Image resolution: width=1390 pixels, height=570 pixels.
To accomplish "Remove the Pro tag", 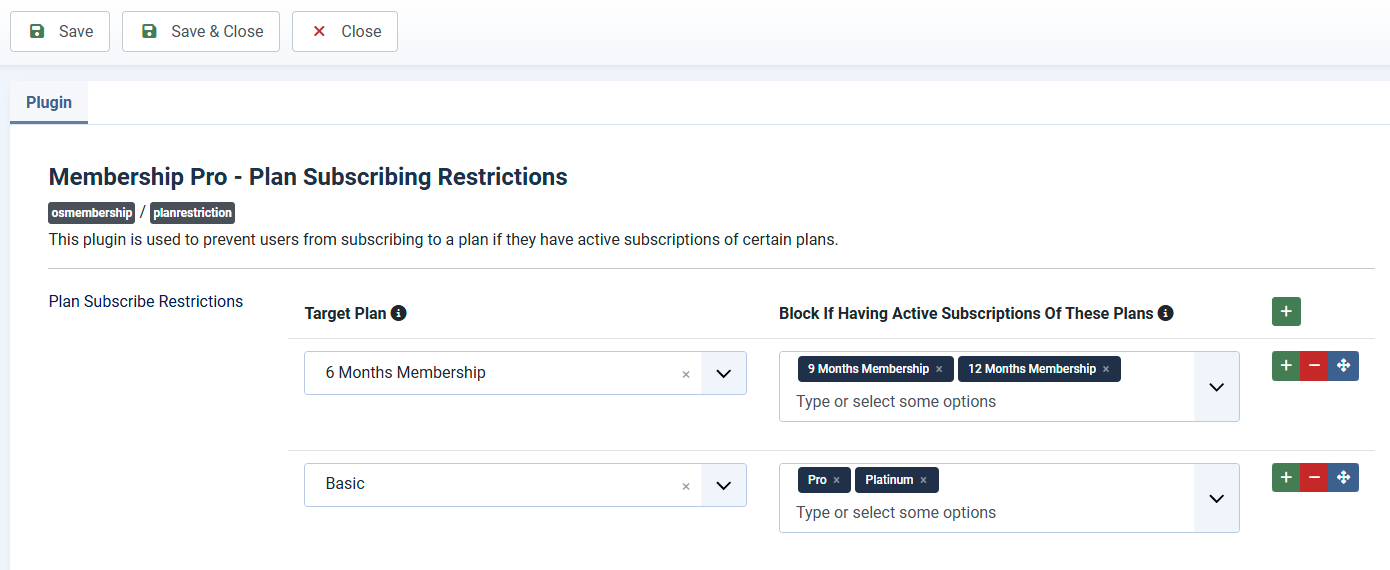I will (836, 480).
